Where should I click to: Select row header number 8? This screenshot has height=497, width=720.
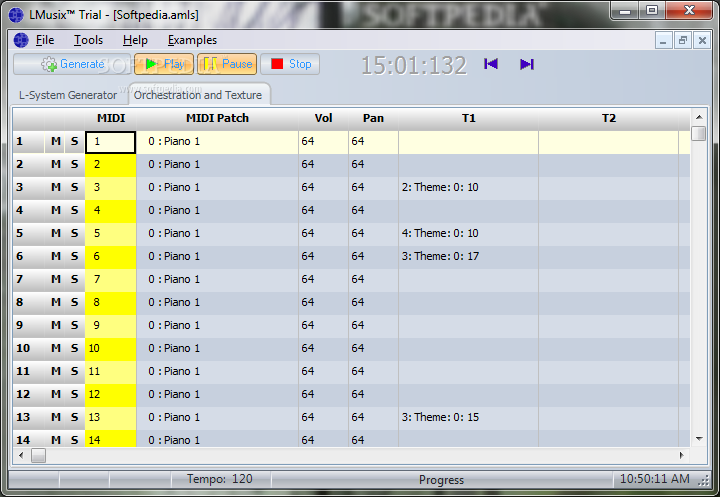click(28, 302)
